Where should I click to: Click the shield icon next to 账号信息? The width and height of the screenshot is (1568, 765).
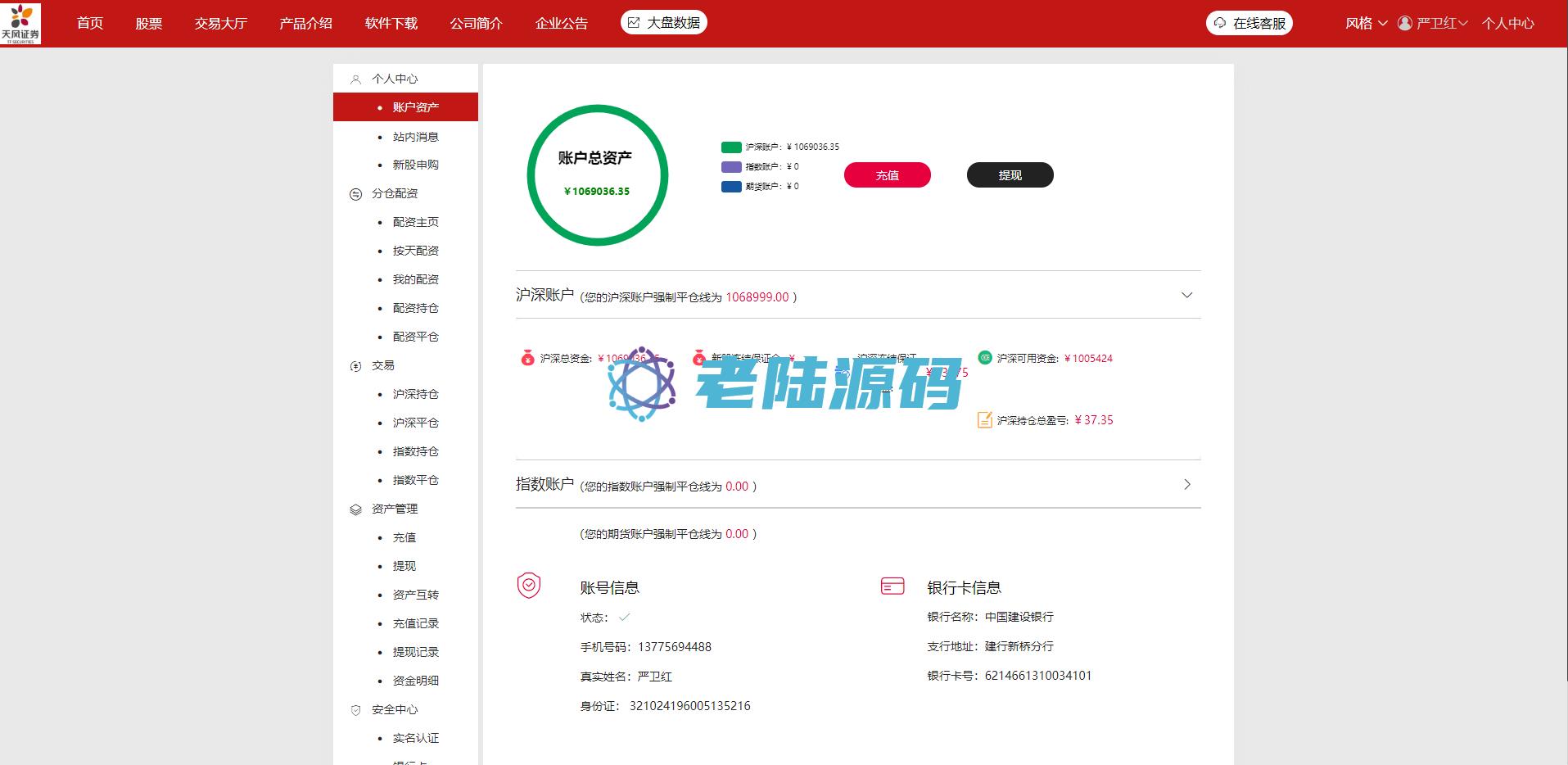pos(529,586)
